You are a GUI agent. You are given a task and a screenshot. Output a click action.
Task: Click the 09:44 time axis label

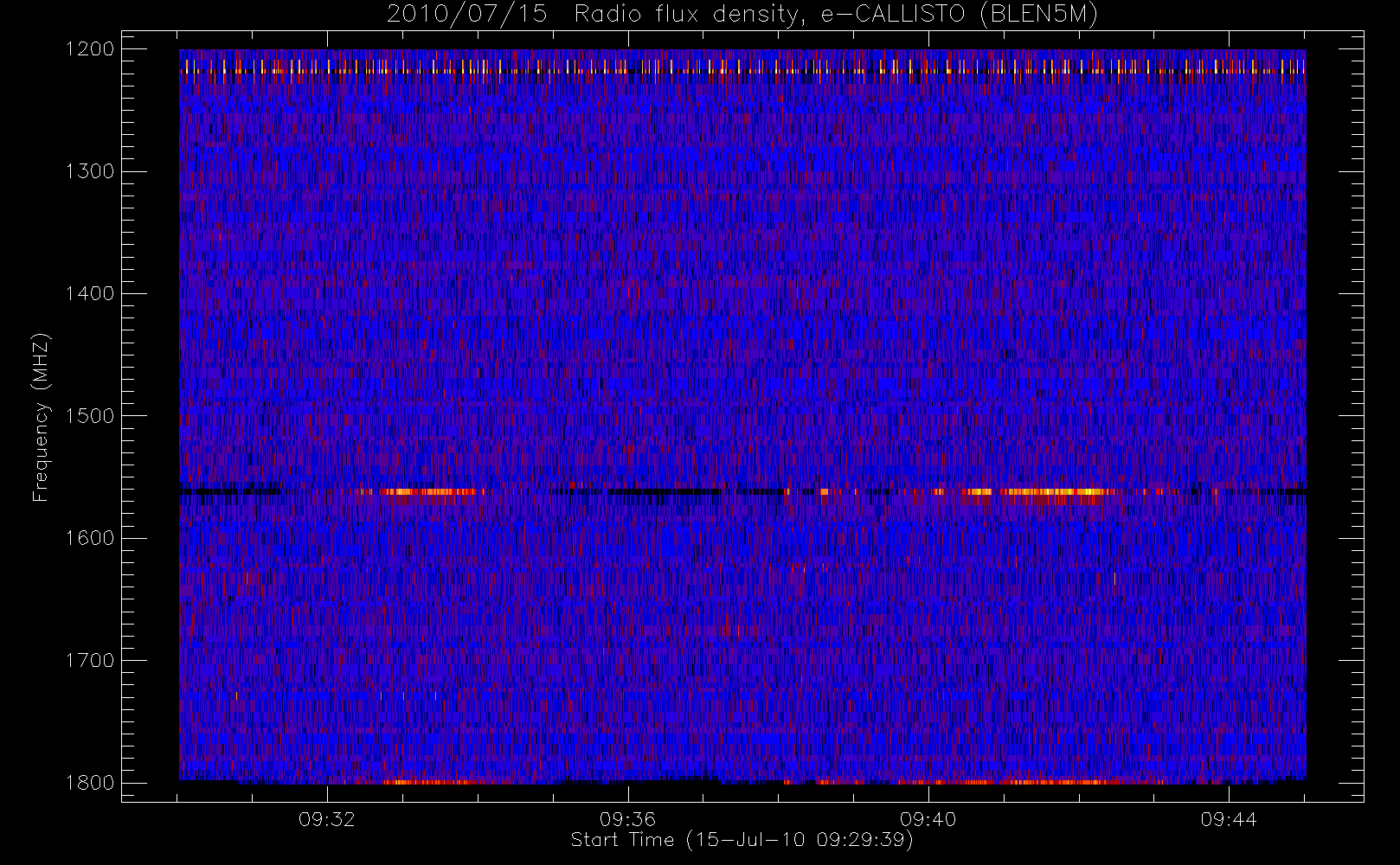[1229, 819]
